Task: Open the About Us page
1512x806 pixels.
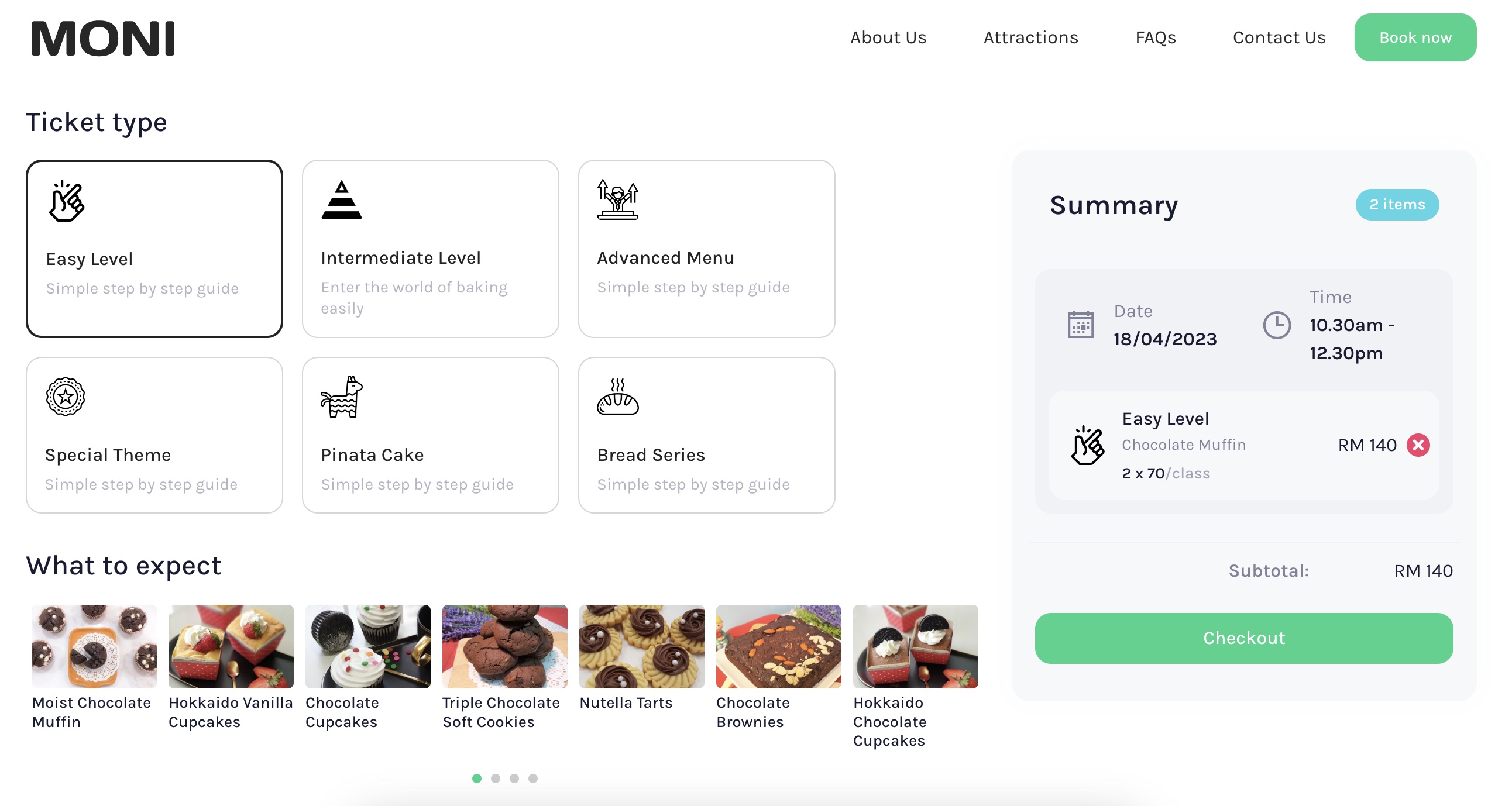Action: (888, 37)
